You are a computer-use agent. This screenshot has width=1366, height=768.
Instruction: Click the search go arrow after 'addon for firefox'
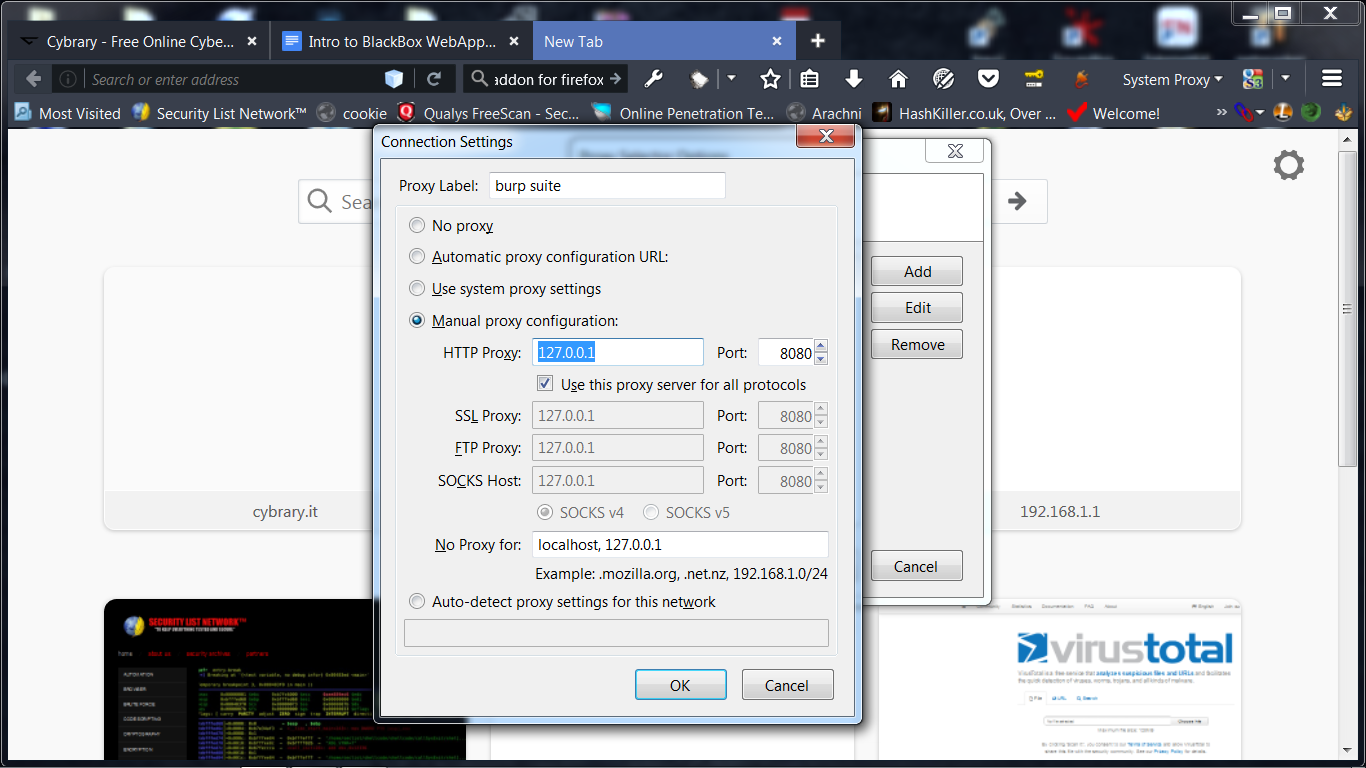615,79
